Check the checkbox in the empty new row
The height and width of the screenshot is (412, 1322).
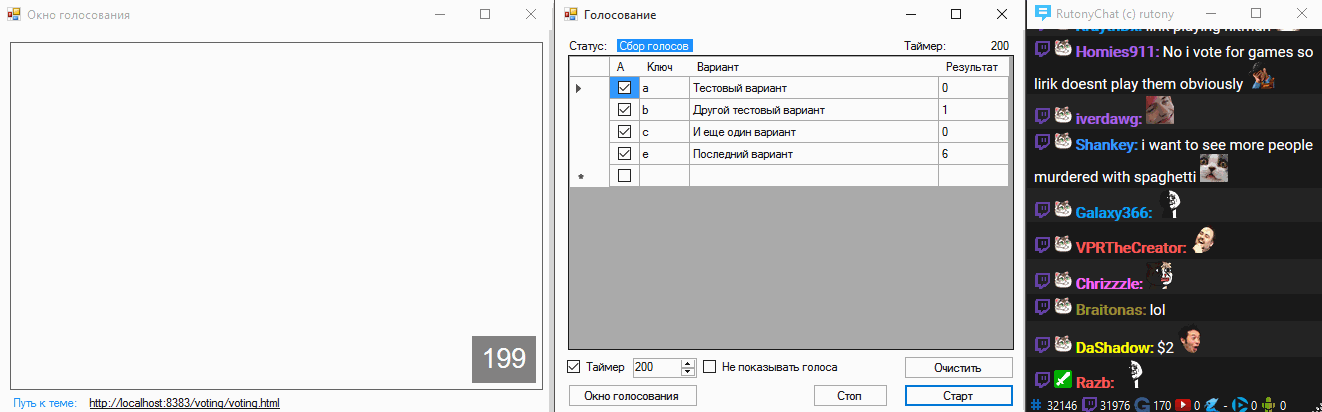625,176
